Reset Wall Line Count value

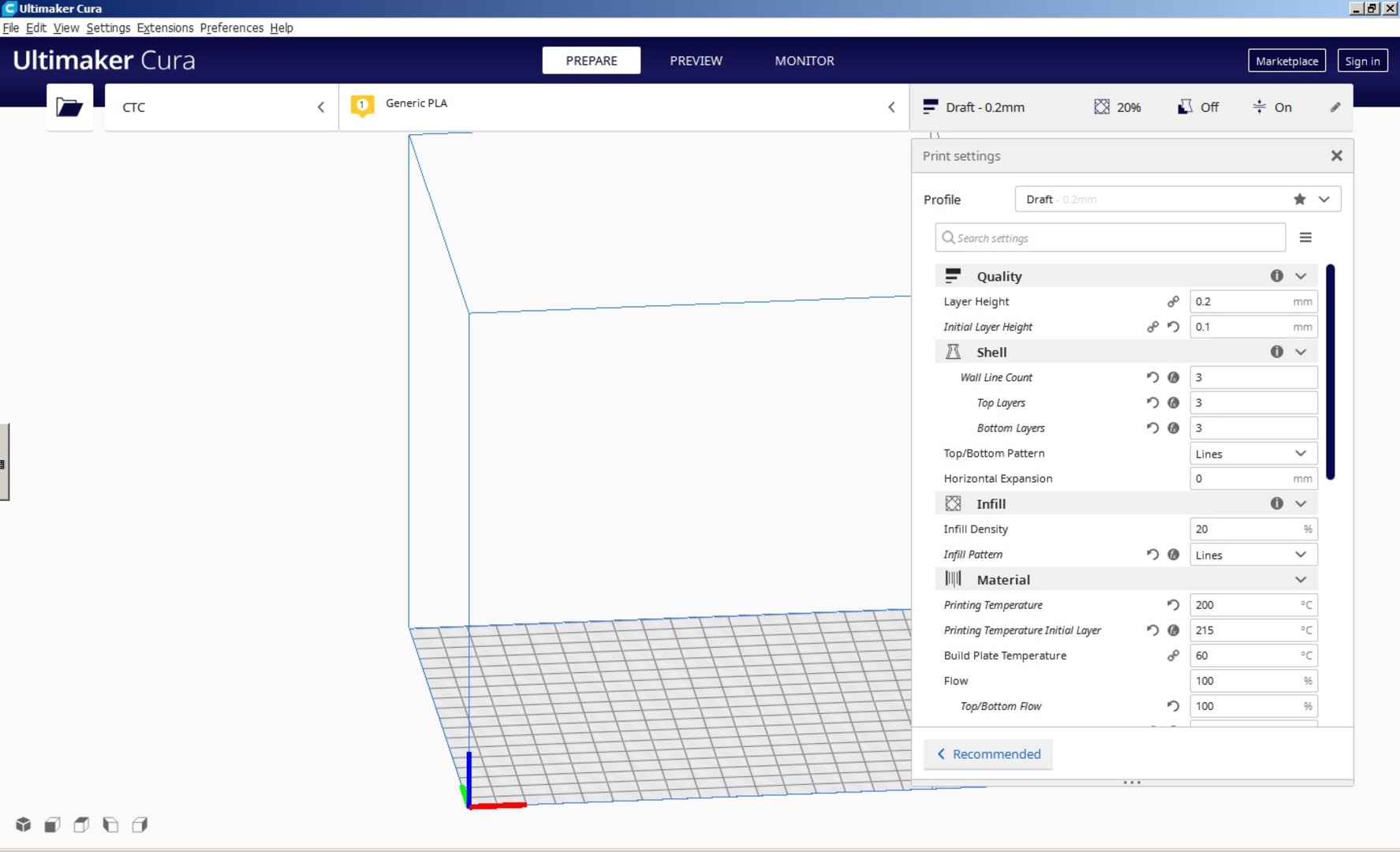pyautogui.click(x=1152, y=377)
